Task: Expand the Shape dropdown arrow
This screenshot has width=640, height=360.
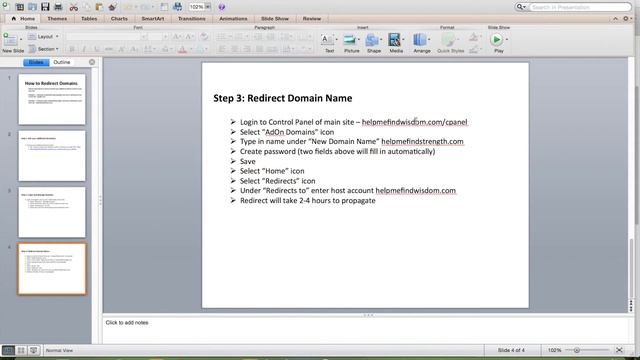Action: coord(381,40)
